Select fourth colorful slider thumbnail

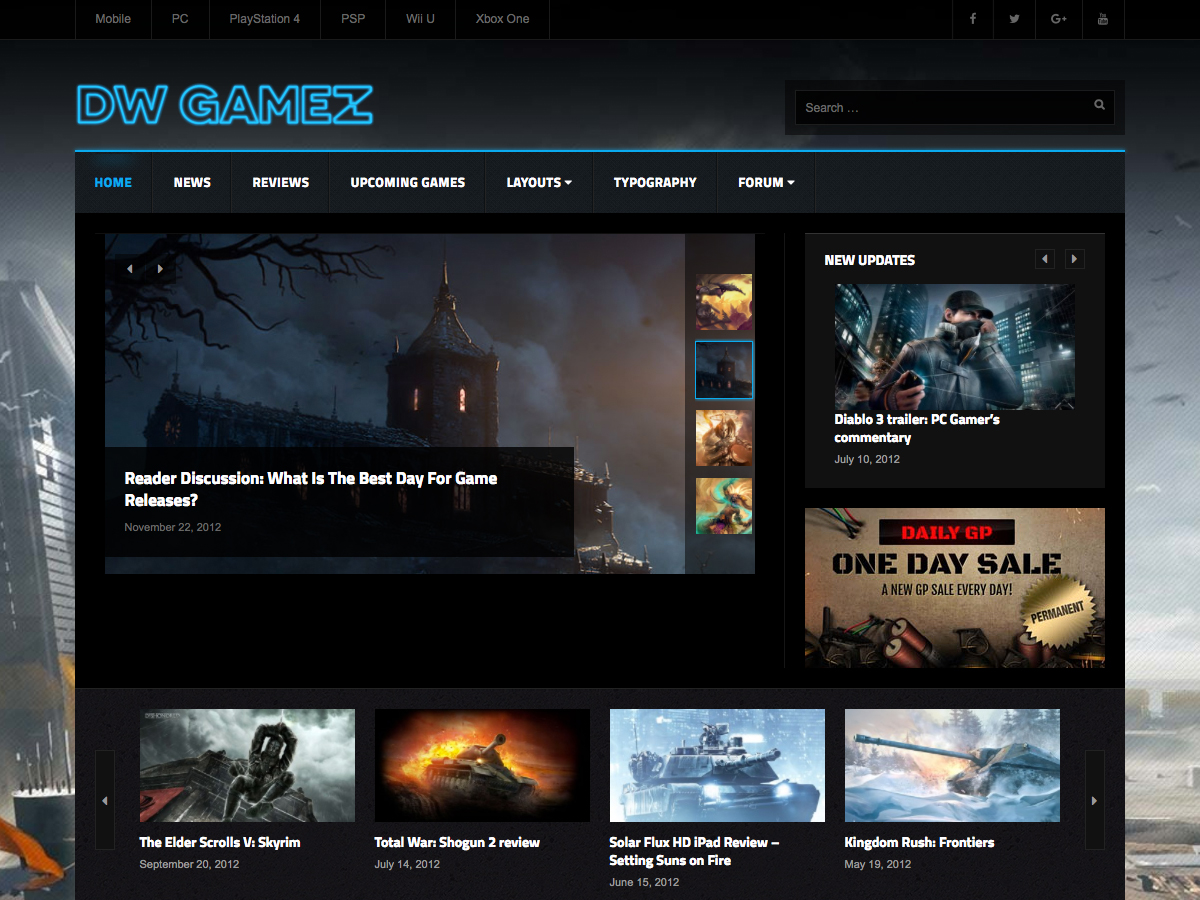tap(724, 506)
